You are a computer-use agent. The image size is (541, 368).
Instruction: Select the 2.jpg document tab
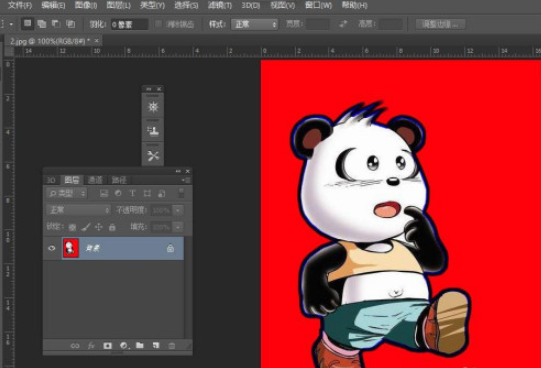tap(50, 41)
